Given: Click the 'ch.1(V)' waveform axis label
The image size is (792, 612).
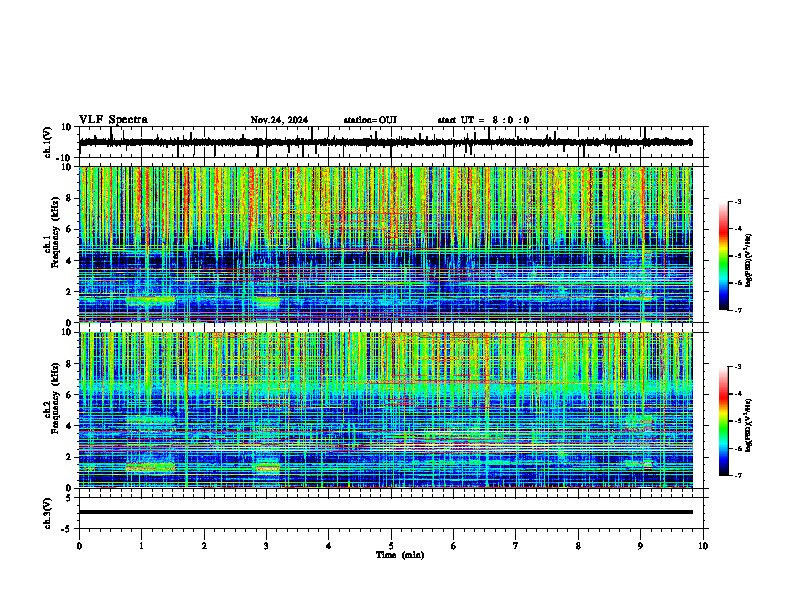Looking at the screenshot, I should tap(48, 142).
